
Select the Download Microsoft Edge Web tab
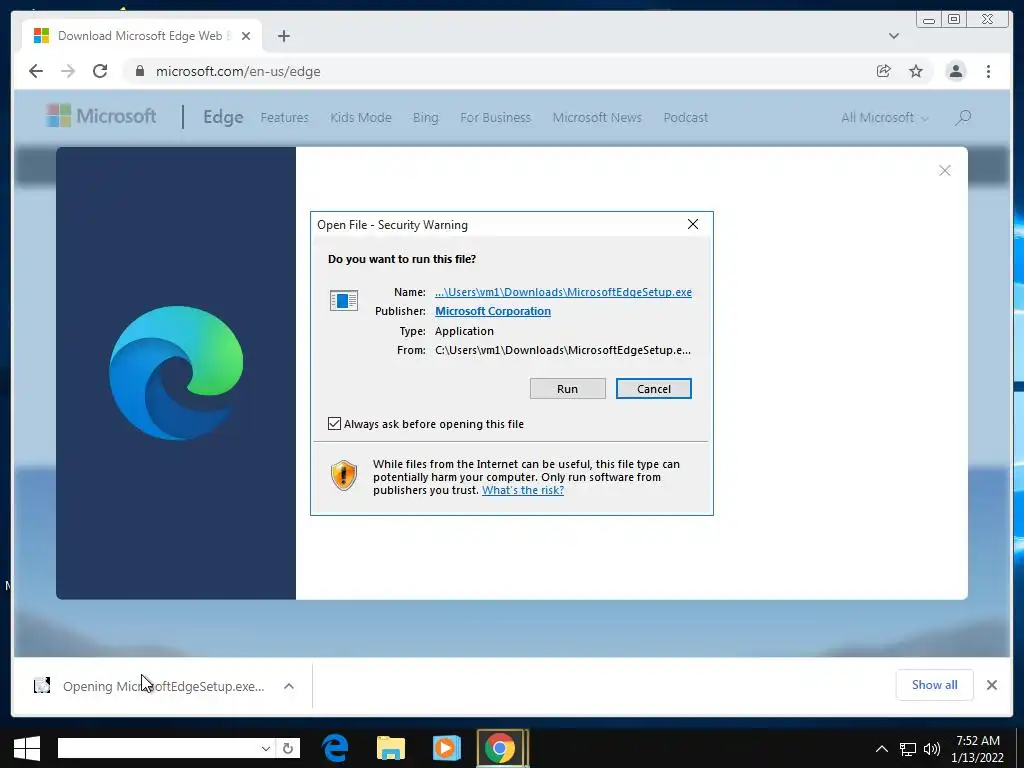click(x=142, y=36)
